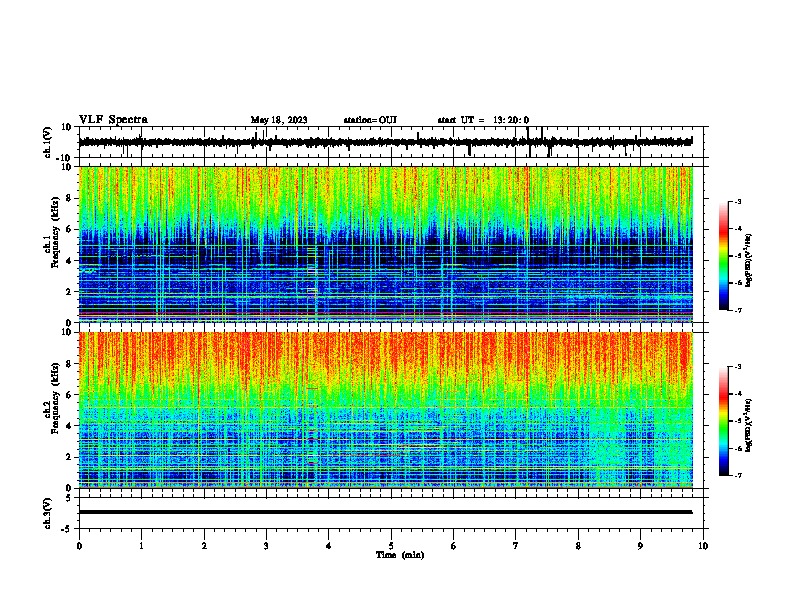The height and width of the screenshot is (612, 792).
Task: Click the "ch.1(V)" waveform axis label
Action: [x=48, y=142]
